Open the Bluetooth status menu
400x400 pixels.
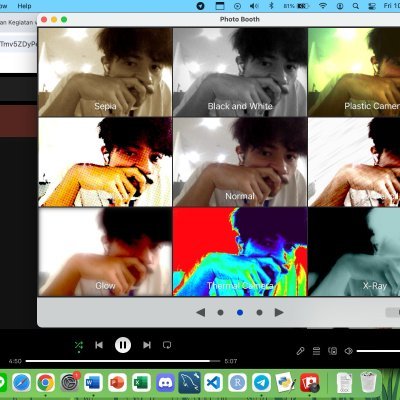pos(271,6)
